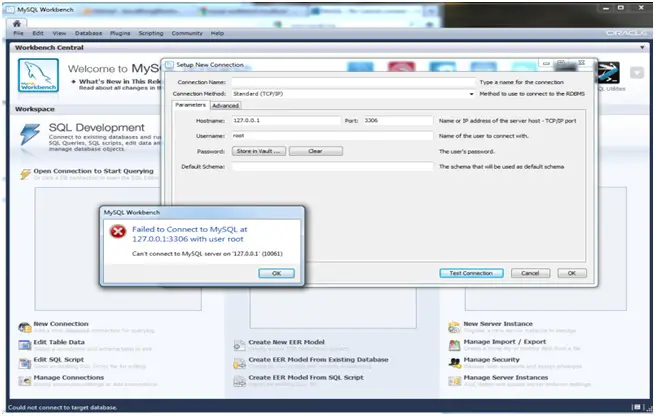Click the title bar MySQL Workbench app icon
This screenshot has height=416, width=655.
(x=10, y=9)
